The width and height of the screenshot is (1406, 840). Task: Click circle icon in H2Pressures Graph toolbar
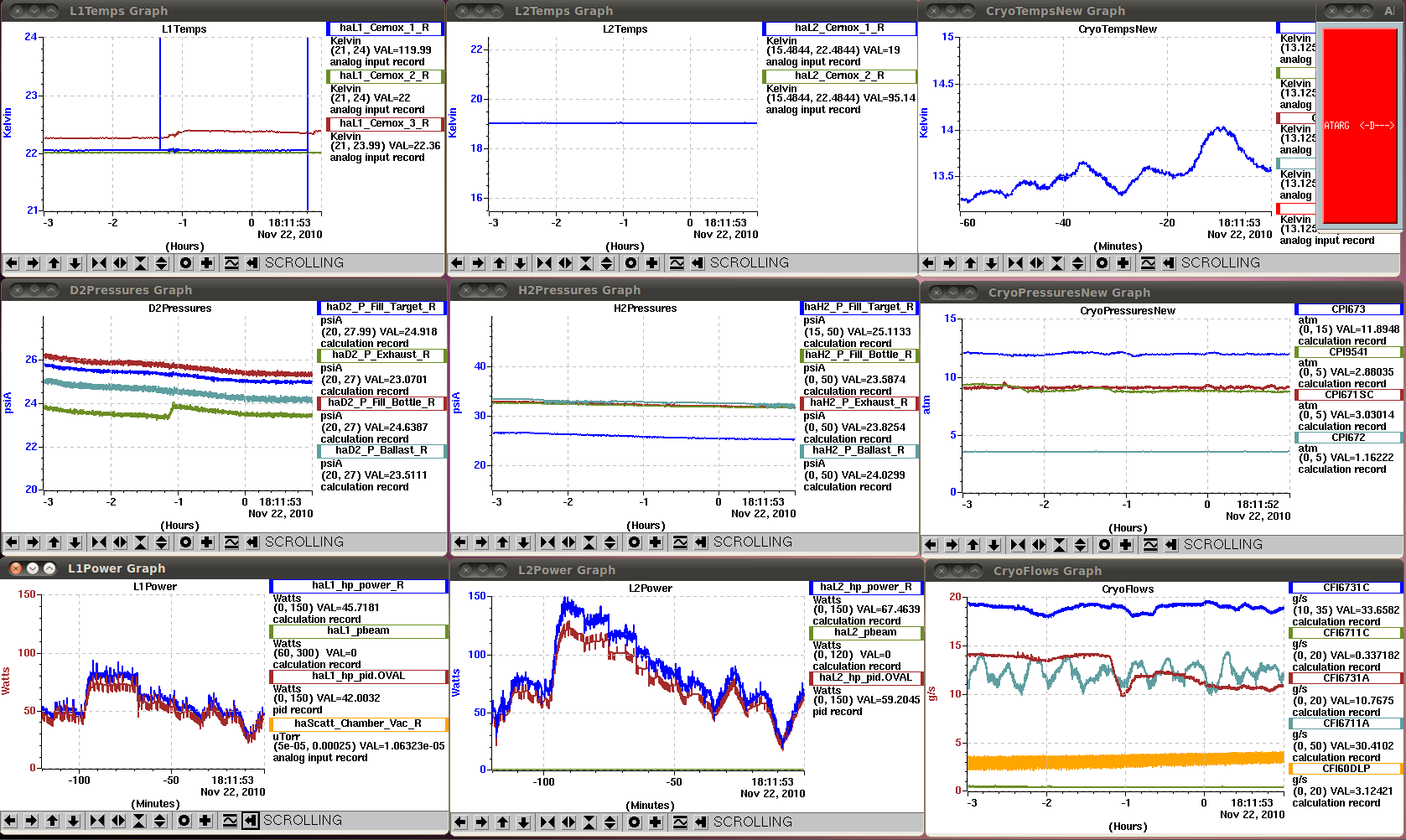pyautogui.click(x=635, y=542)
